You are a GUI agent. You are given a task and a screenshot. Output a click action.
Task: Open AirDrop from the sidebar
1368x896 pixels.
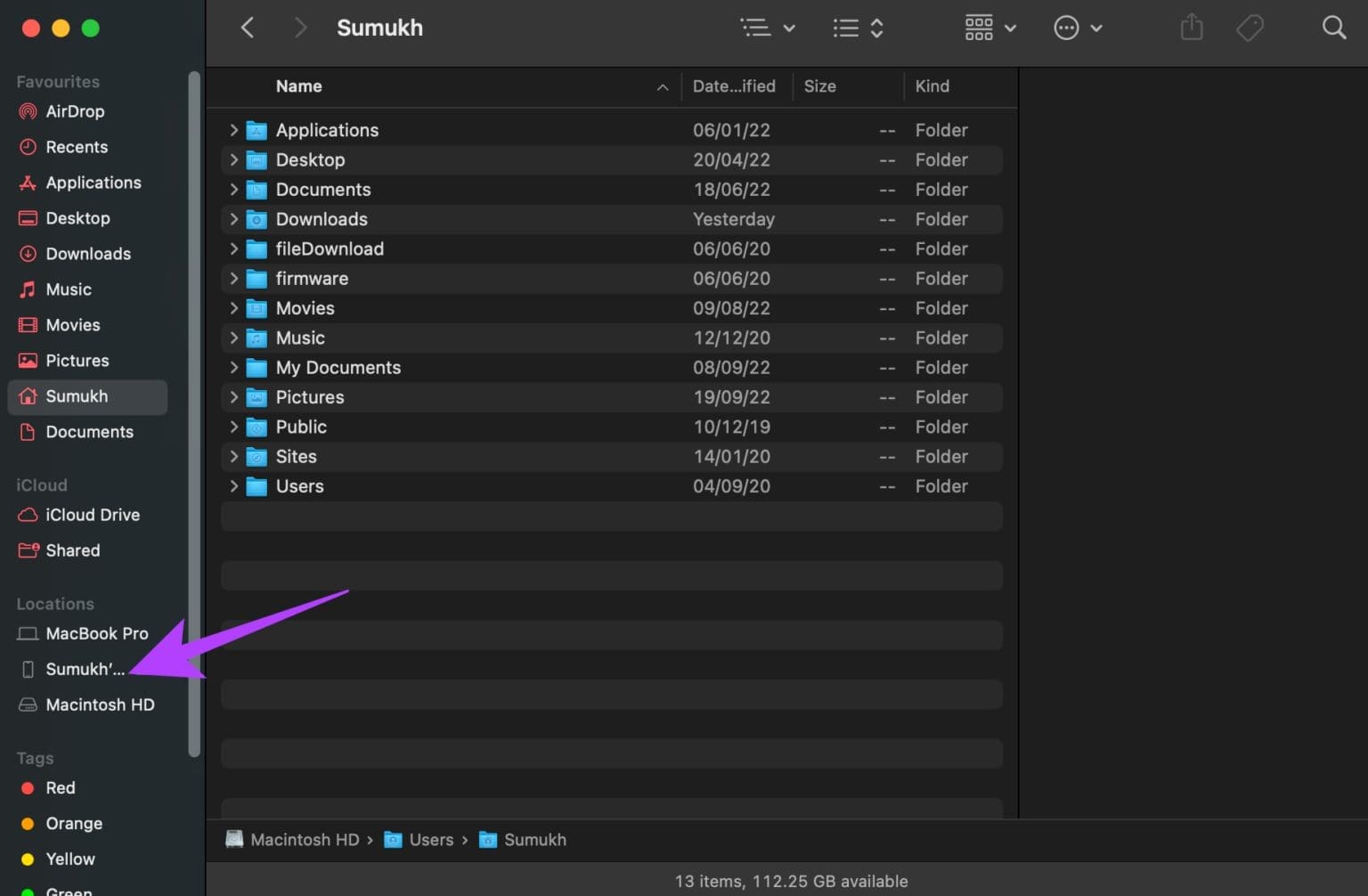(75, 111)
